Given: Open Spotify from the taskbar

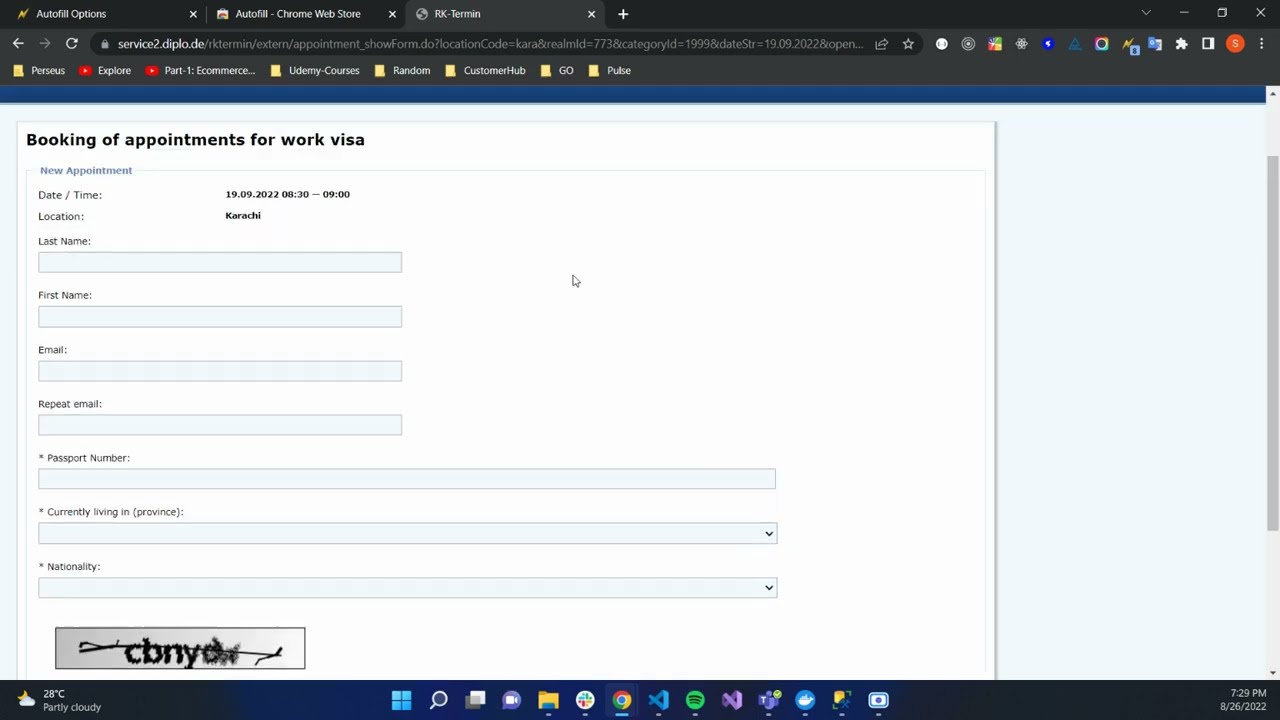Looking at the screenshot, I should tap(695, 700).
